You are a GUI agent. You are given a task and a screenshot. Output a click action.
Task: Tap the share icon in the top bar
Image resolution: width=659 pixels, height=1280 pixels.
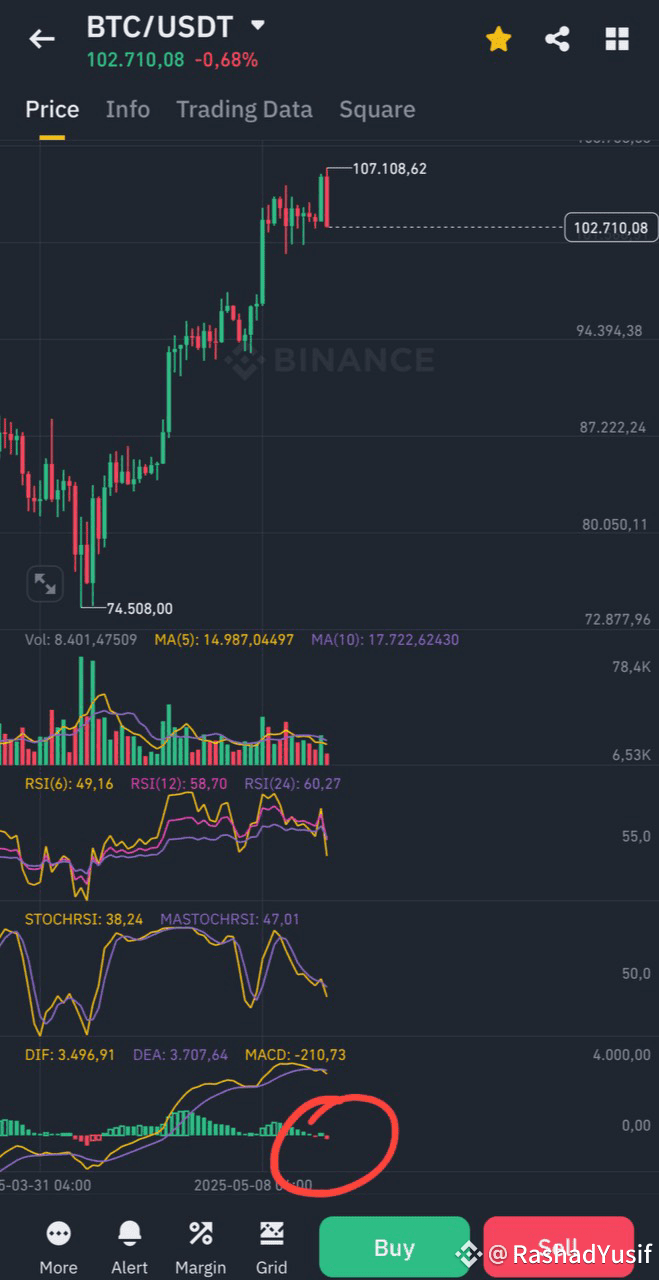click(557, 39)
